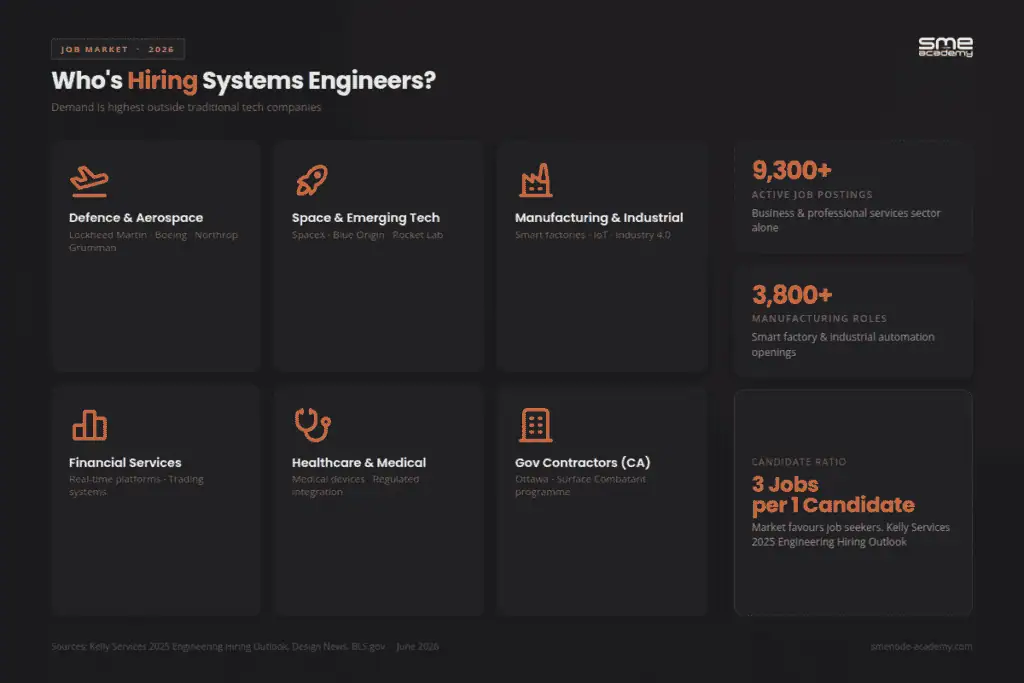Click 'Smart factories · IoT · Industry 4.0' text
The width and height of the screenshot is (1024, 683).
[x=592, y=235]
